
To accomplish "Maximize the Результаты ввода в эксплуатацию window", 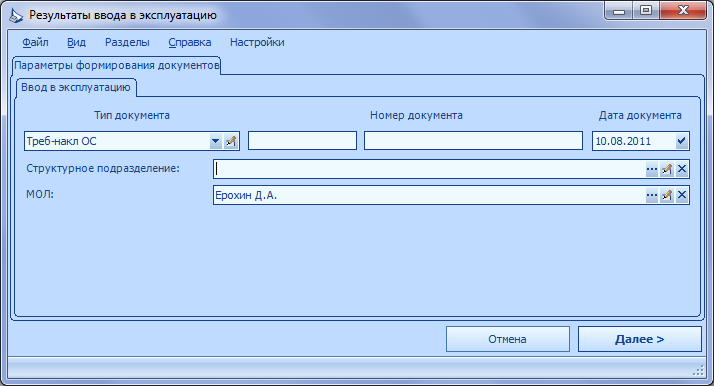I will click(x=646, y=11).
